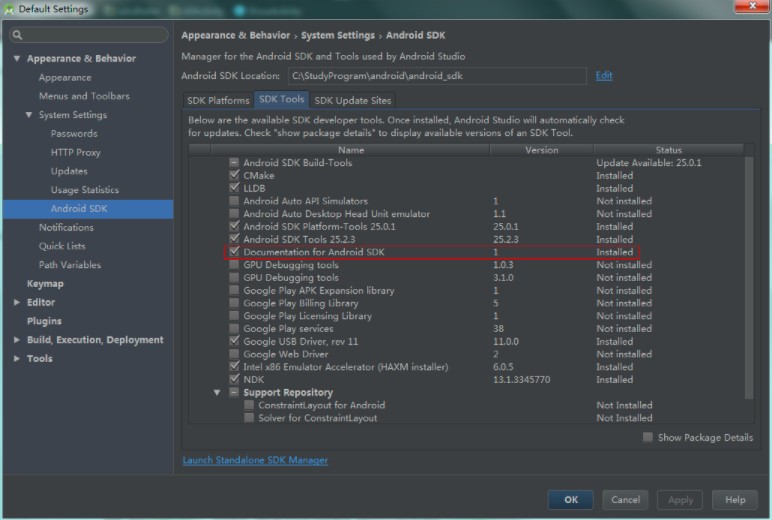
Task: Click the search magnifier icon
Action: click(18, 35)
